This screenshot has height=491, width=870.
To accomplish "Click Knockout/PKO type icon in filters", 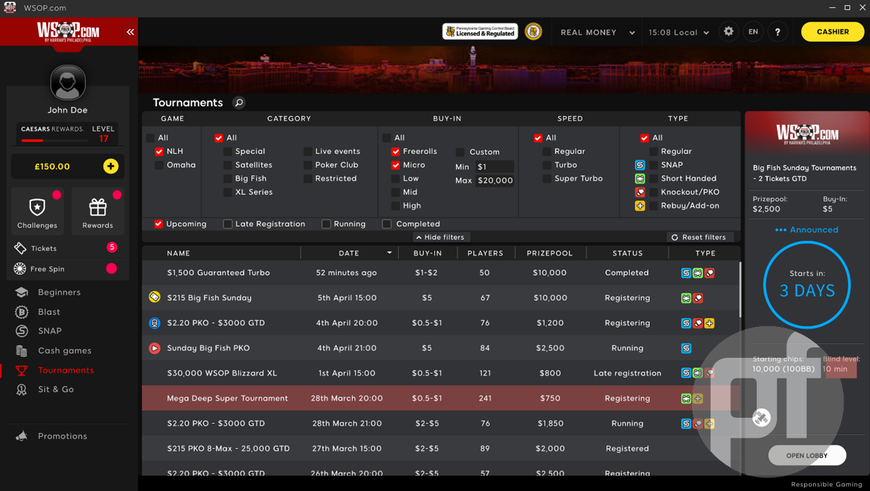I will point(640,192).
